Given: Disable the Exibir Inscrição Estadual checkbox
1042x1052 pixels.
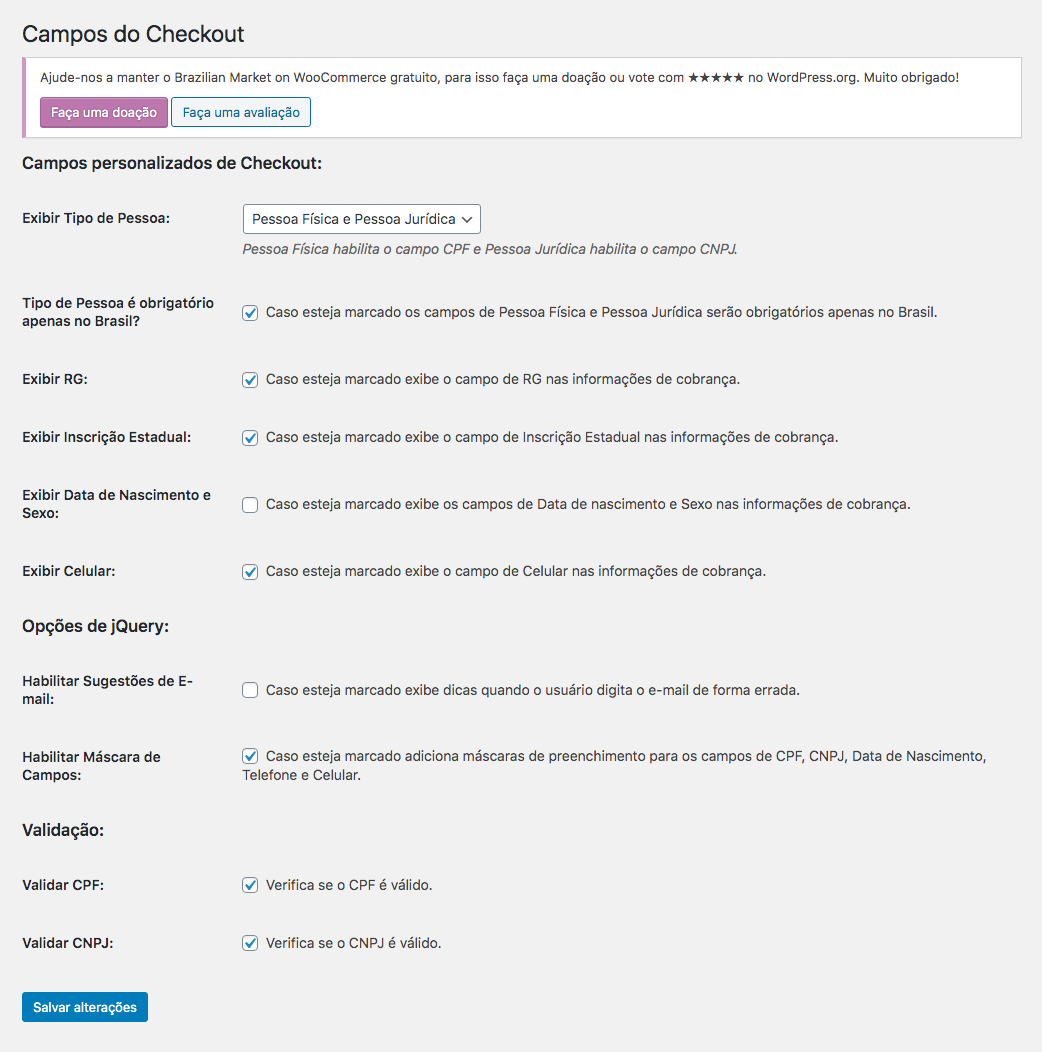Looking at the screenshot, I should (250, 438).
